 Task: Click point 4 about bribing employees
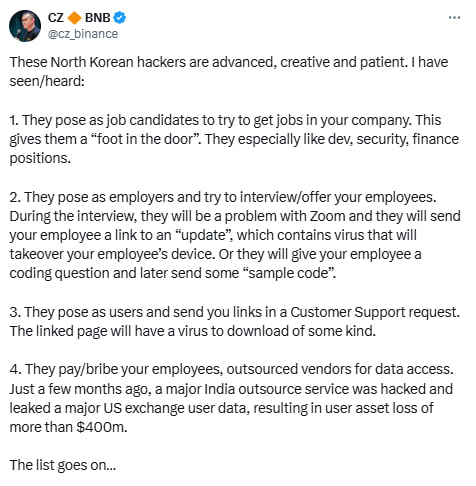pyautogui.click(x=231, y=398)
